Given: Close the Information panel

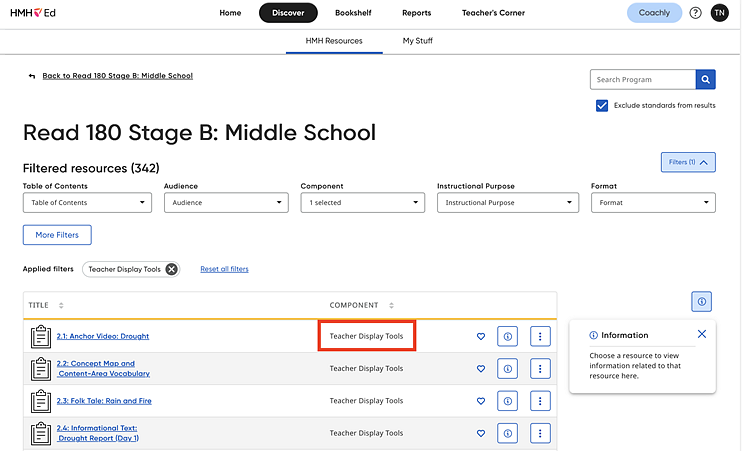Looking at the screenshot, I should 702,334.
